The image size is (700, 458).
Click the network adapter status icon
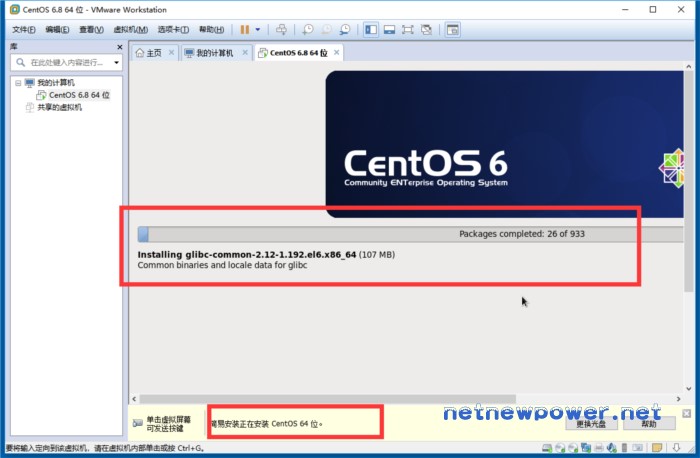click(x=586, y=448)
